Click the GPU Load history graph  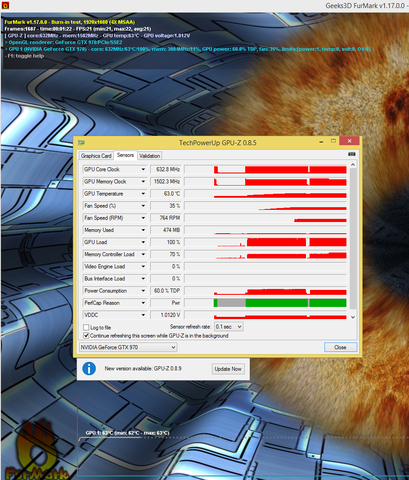265,242
